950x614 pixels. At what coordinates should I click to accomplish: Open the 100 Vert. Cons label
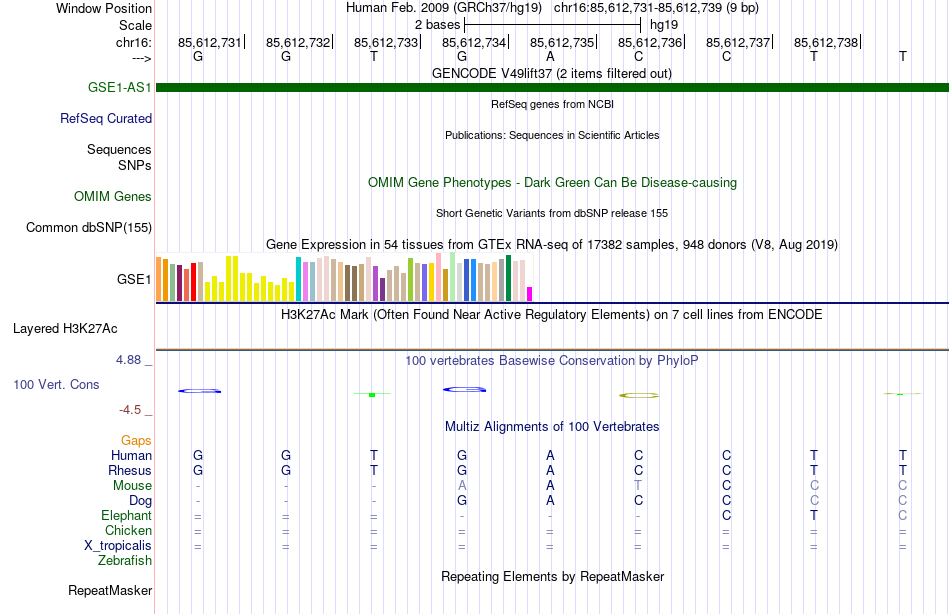coord(56,384)
